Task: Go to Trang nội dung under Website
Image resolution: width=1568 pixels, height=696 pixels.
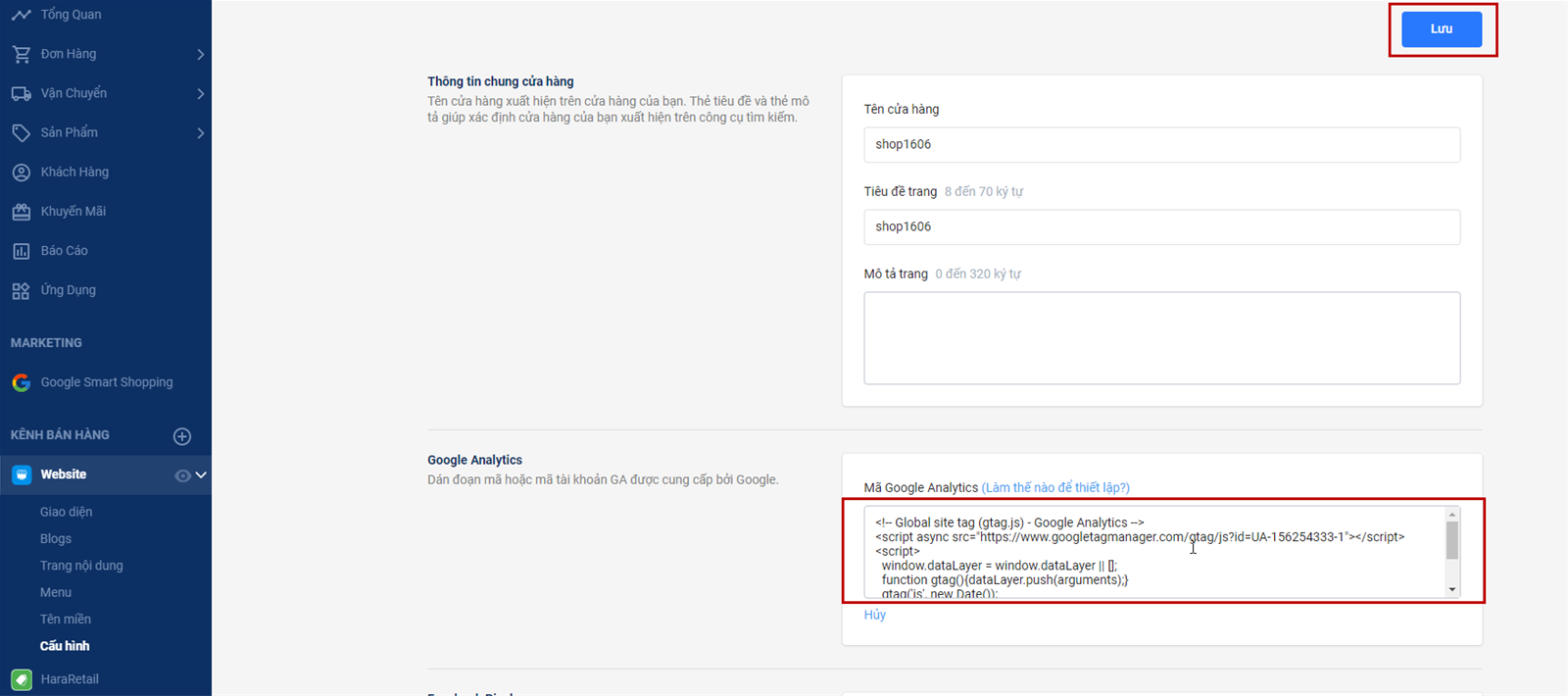Action: click(x=81, y=566)
